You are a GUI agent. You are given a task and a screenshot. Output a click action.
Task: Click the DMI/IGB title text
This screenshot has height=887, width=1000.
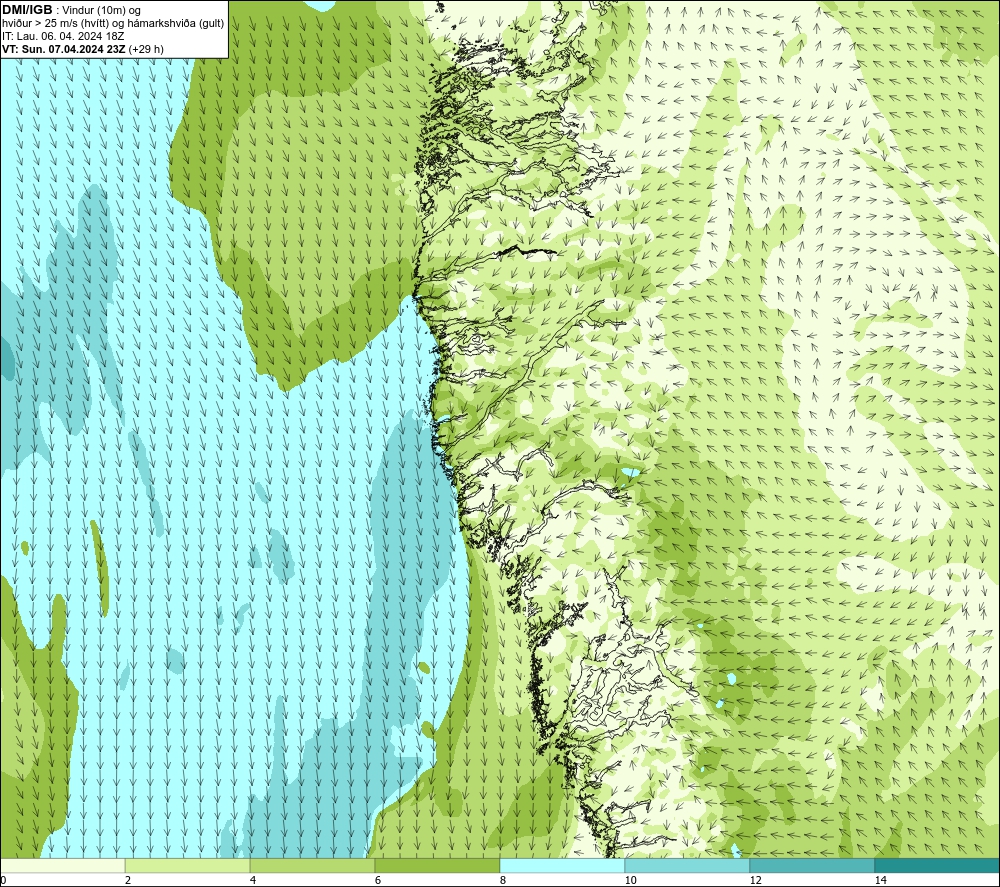pyautogui.click(x=27, y=10)
